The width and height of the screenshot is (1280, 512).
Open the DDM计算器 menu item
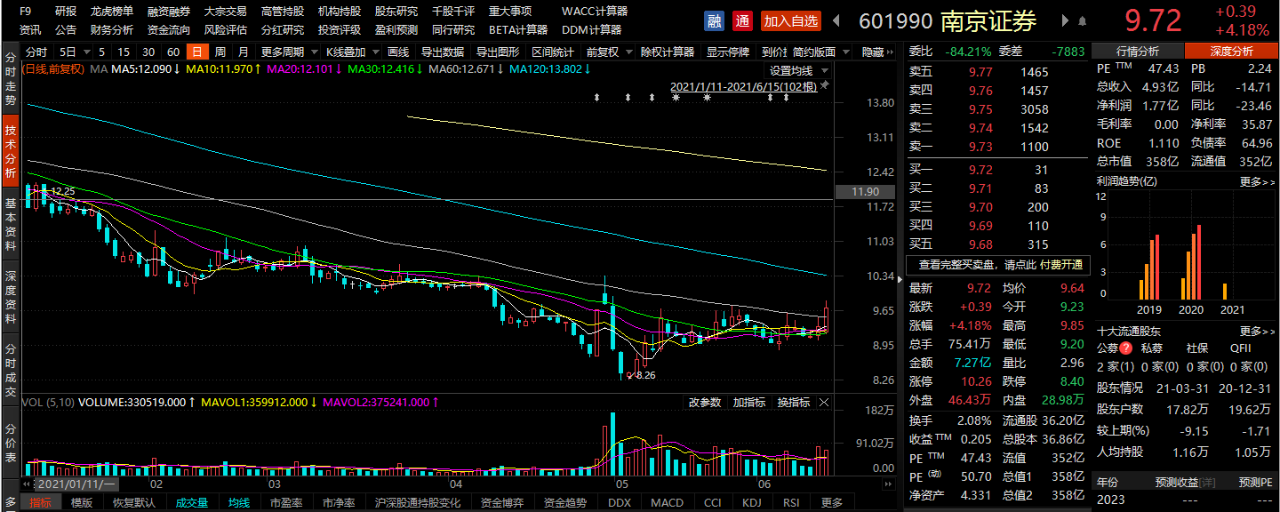(x=592, y=30)
